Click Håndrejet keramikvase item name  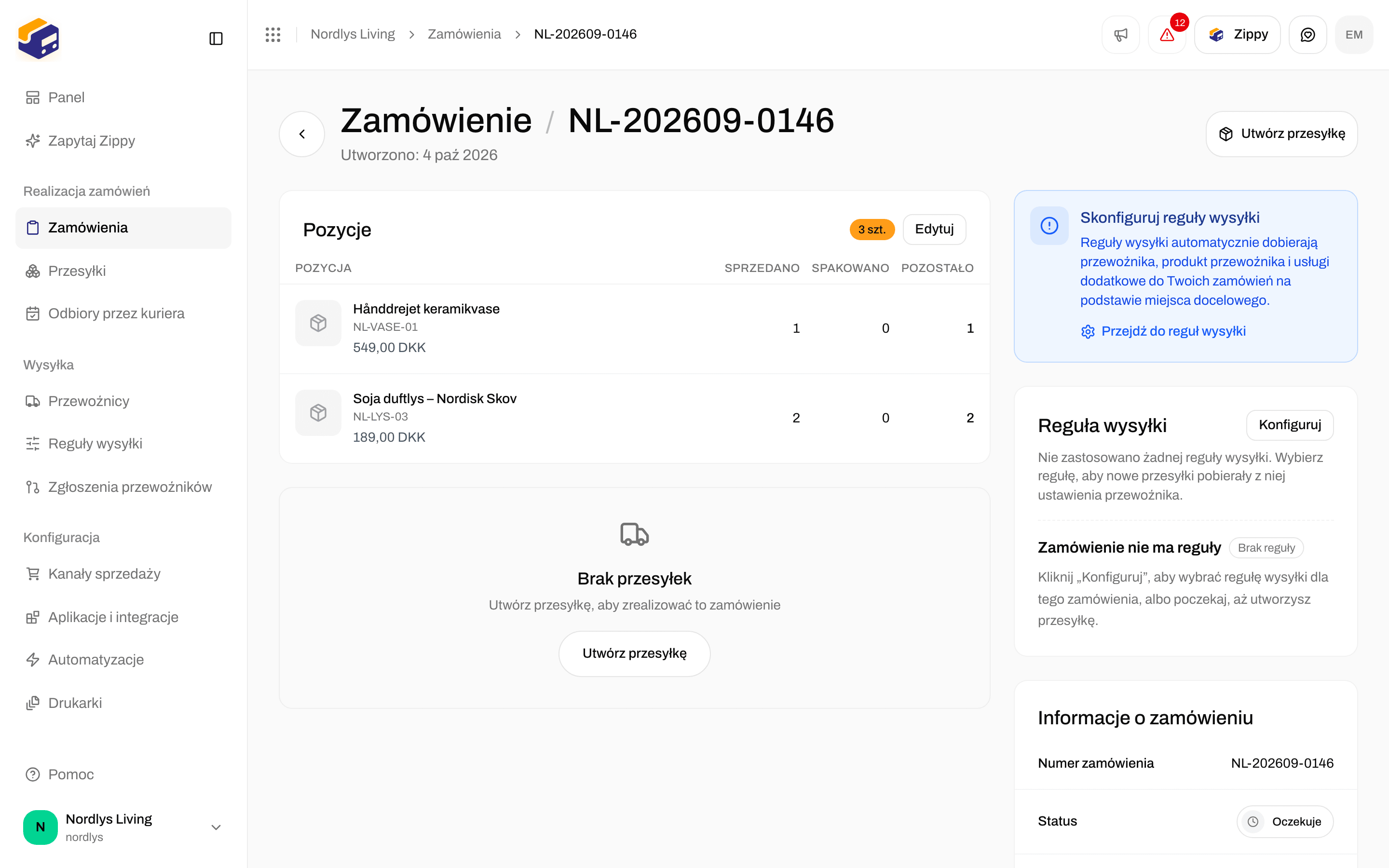(x=426, y=310)
